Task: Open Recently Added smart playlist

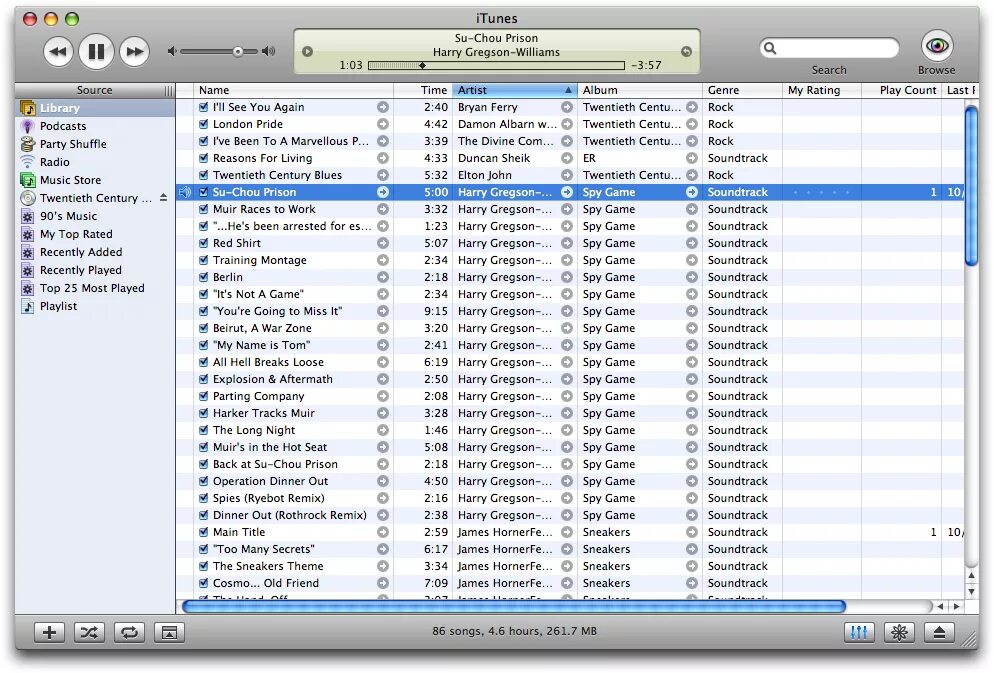Action: tap(95, 252)
